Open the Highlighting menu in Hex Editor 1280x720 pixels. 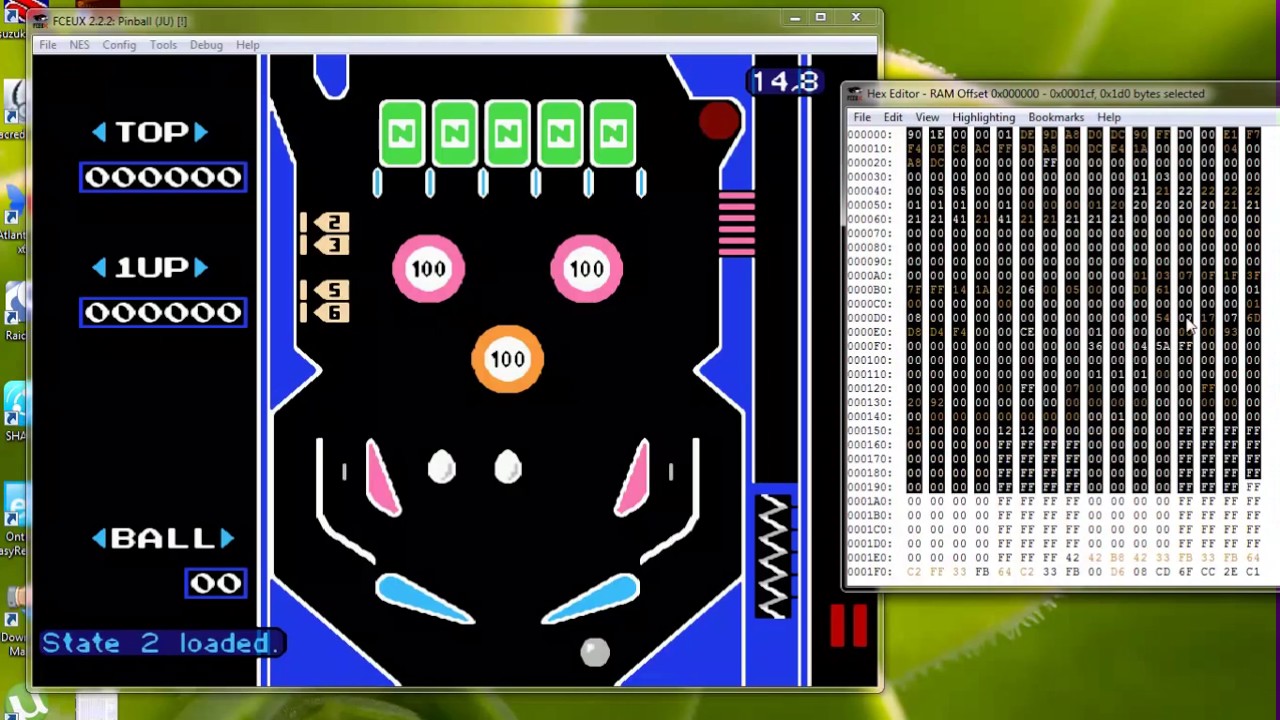tap(983, 117)
